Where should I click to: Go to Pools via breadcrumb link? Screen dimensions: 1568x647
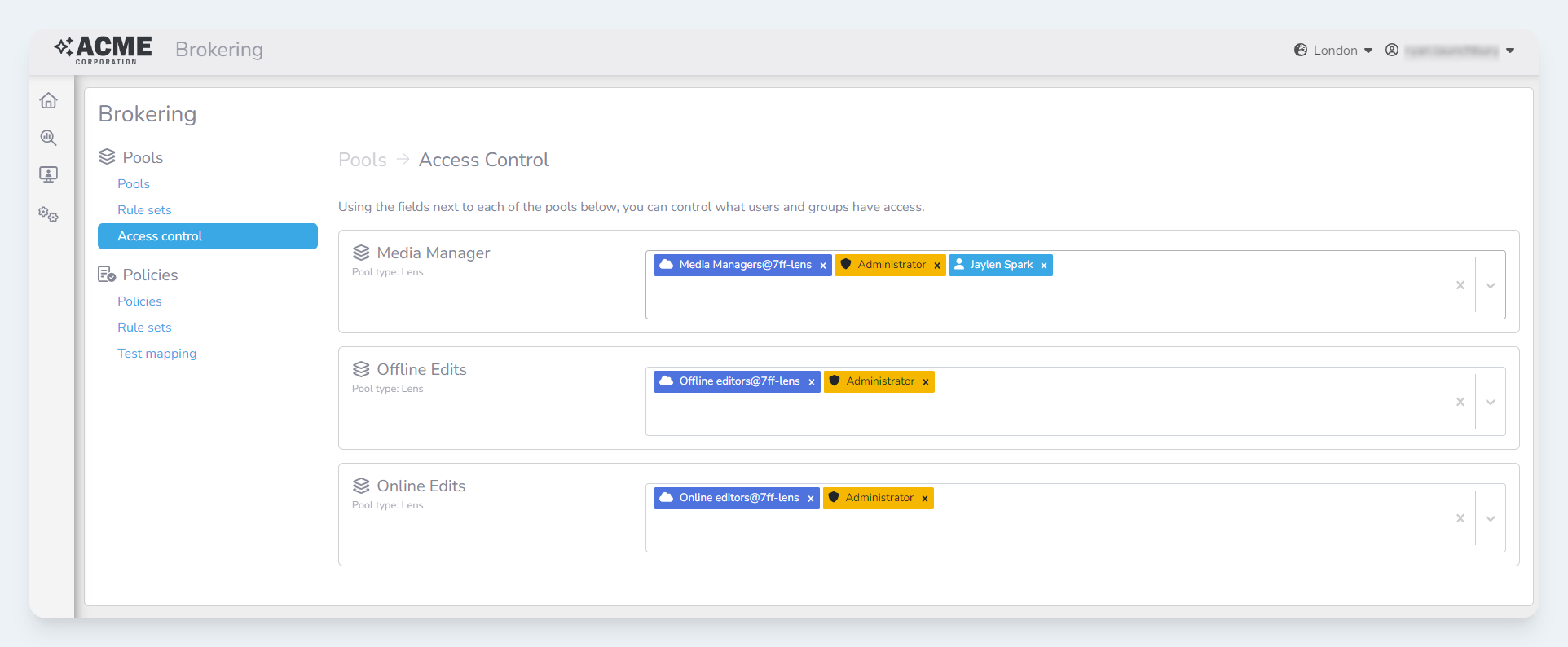(362, 160)
